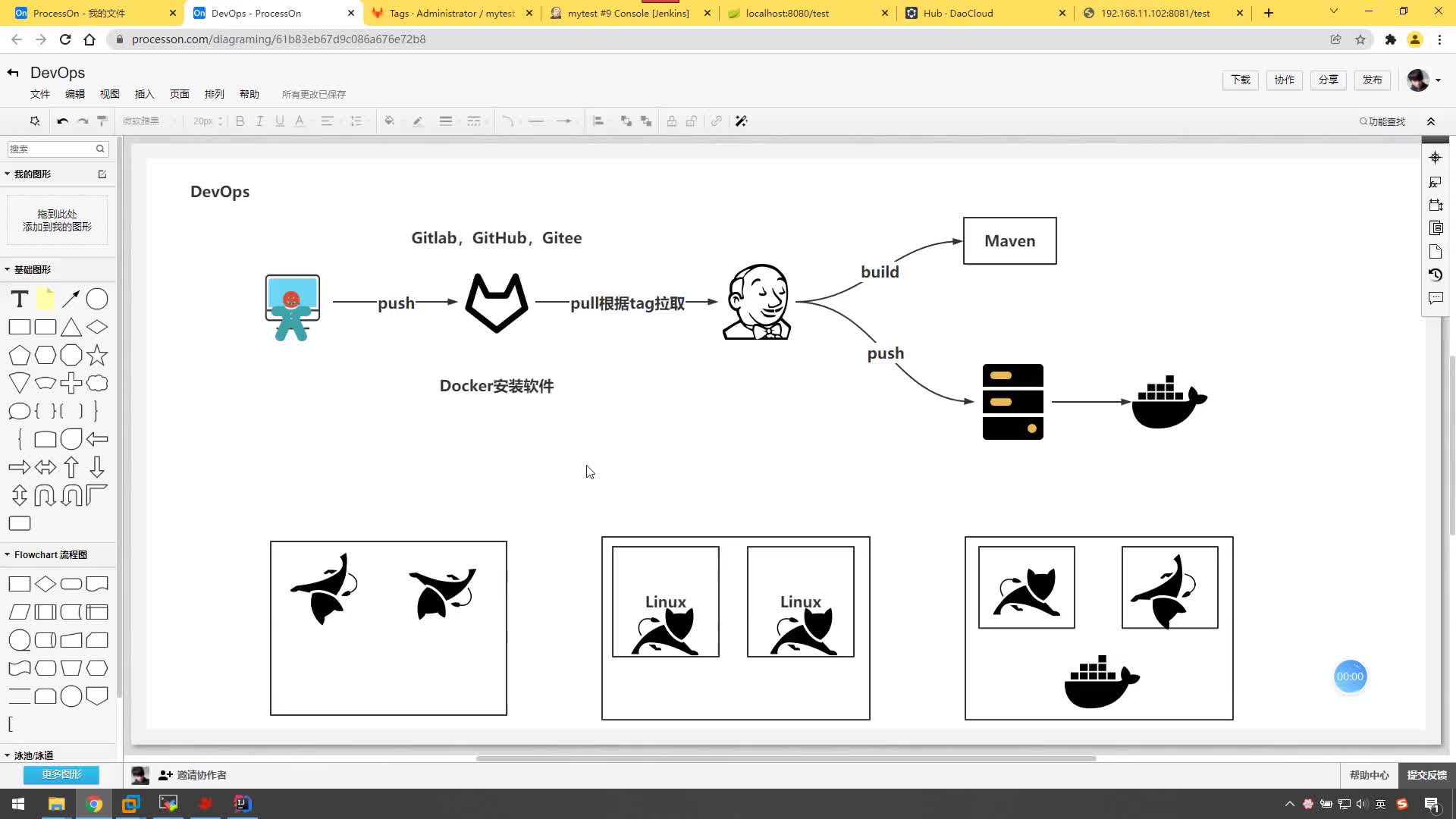Open the 编辑 menu
The height and width of the screenshot is (819, 1456).
75,94
